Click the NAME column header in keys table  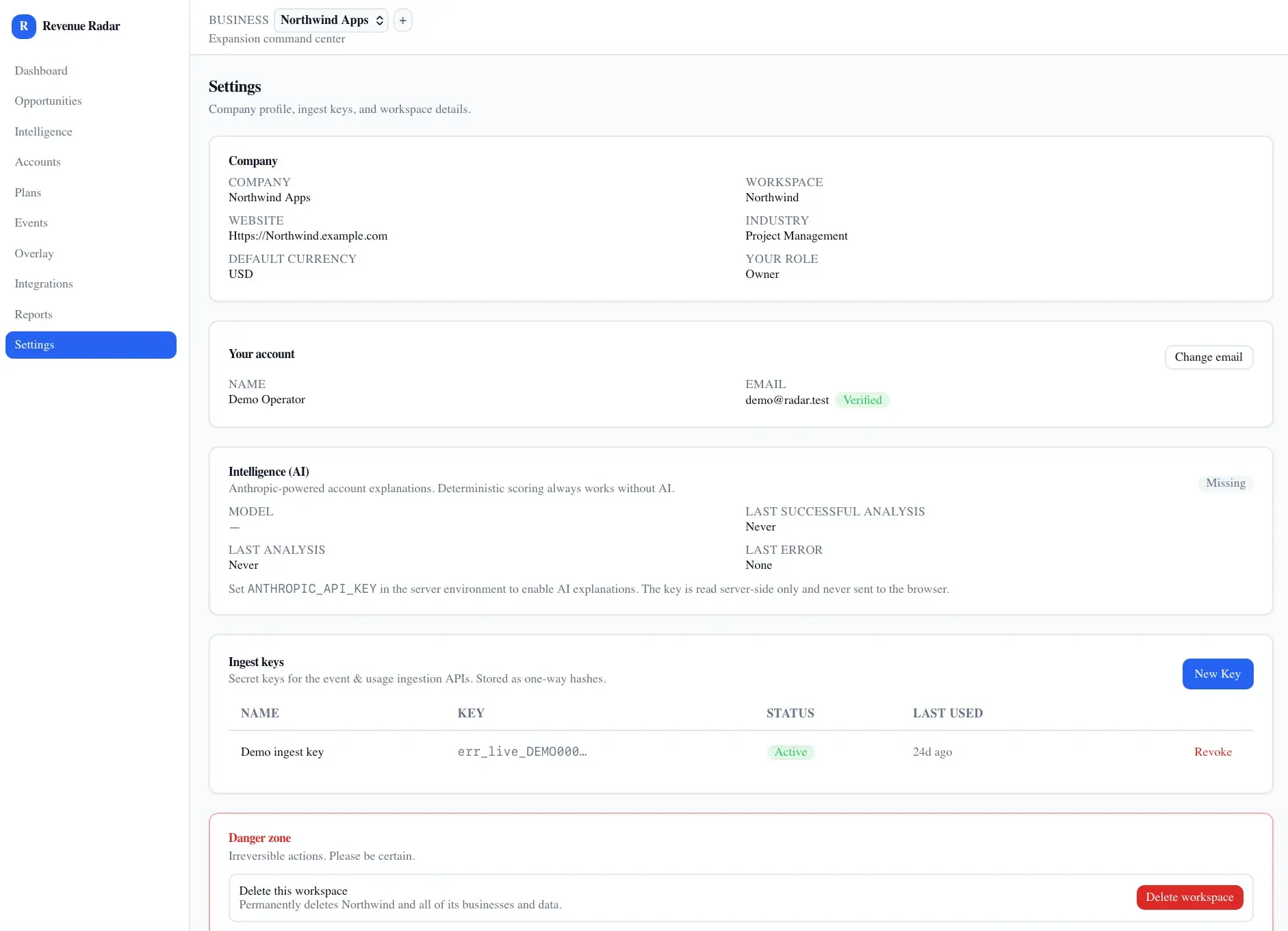(x=260, y=713)
